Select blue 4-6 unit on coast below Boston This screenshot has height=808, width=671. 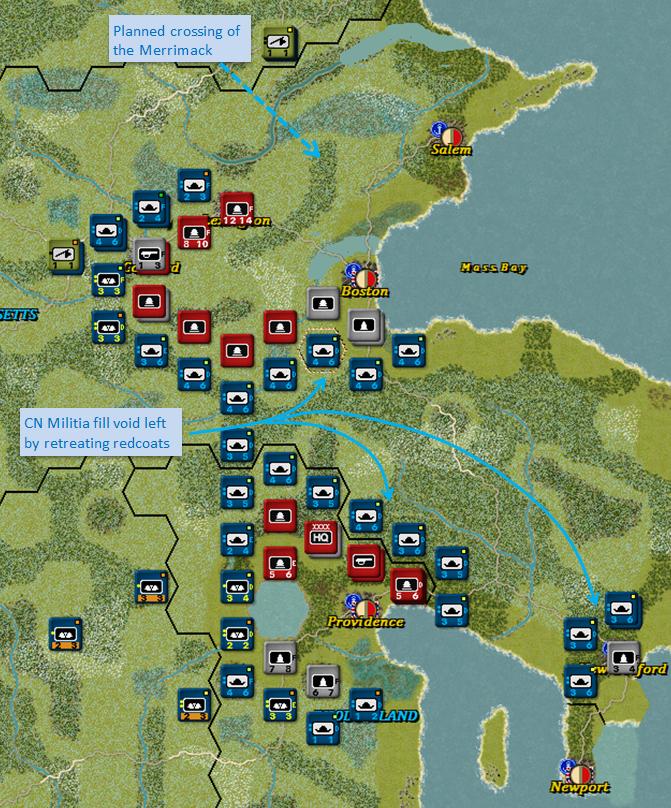pyautogui.click(x=408, y=350)
